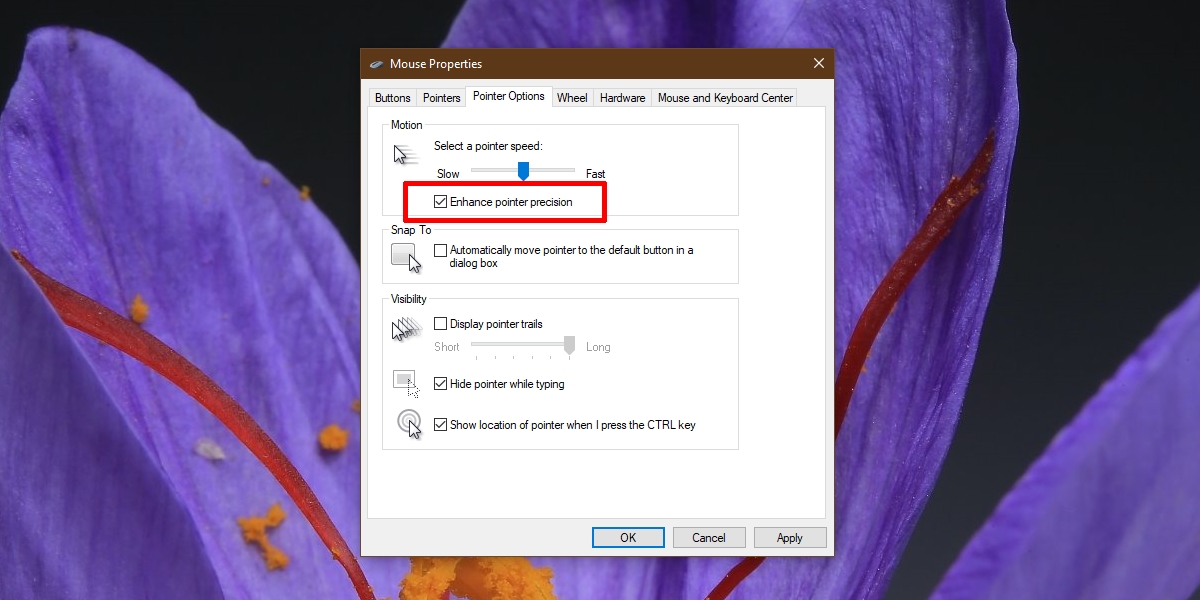Click the "Motion" group label
This screenshot has height=600, width=1200.
pyautogui.click(x=407, y=125)
